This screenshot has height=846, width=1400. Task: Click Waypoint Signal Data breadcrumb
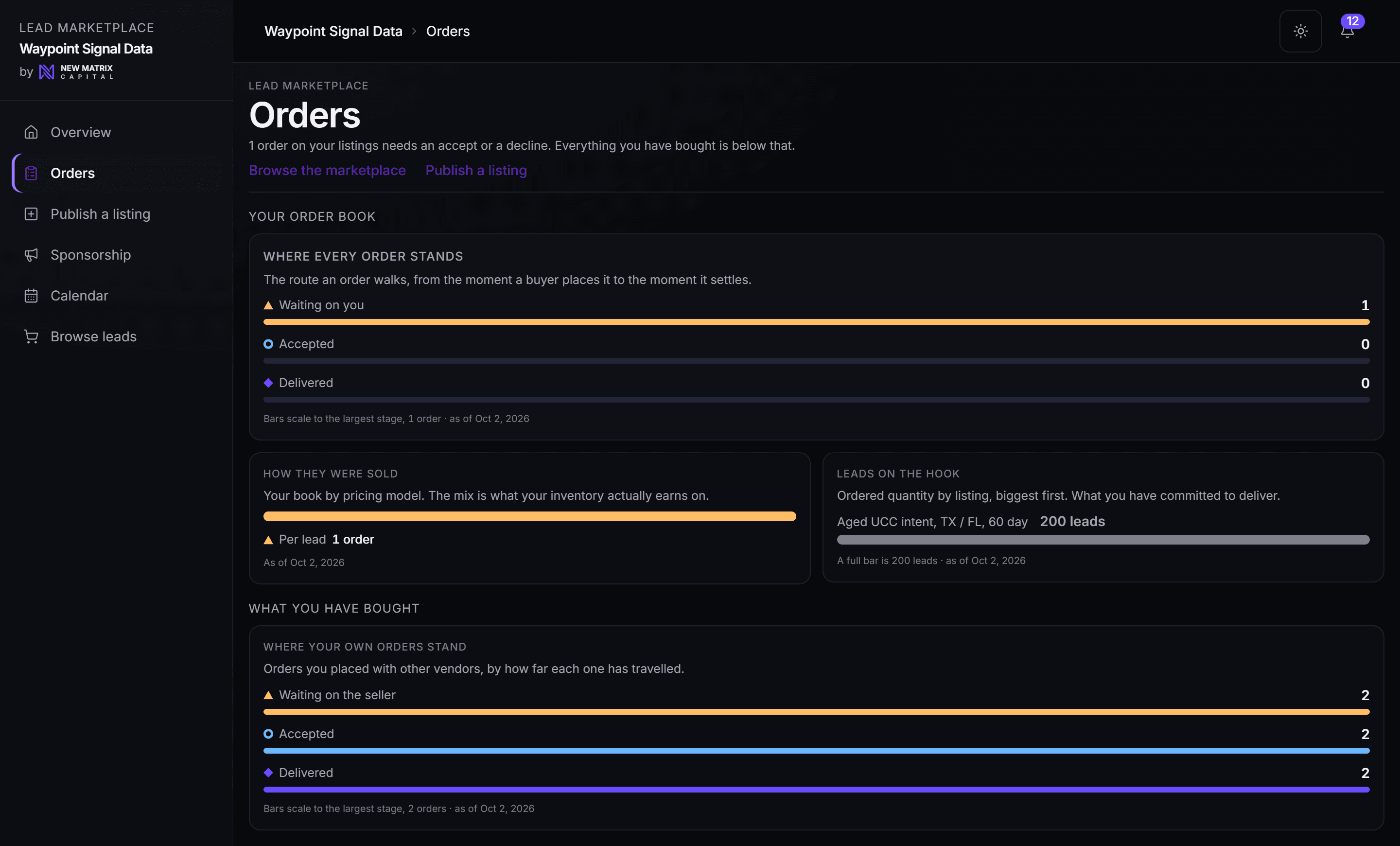pos(333,31)
